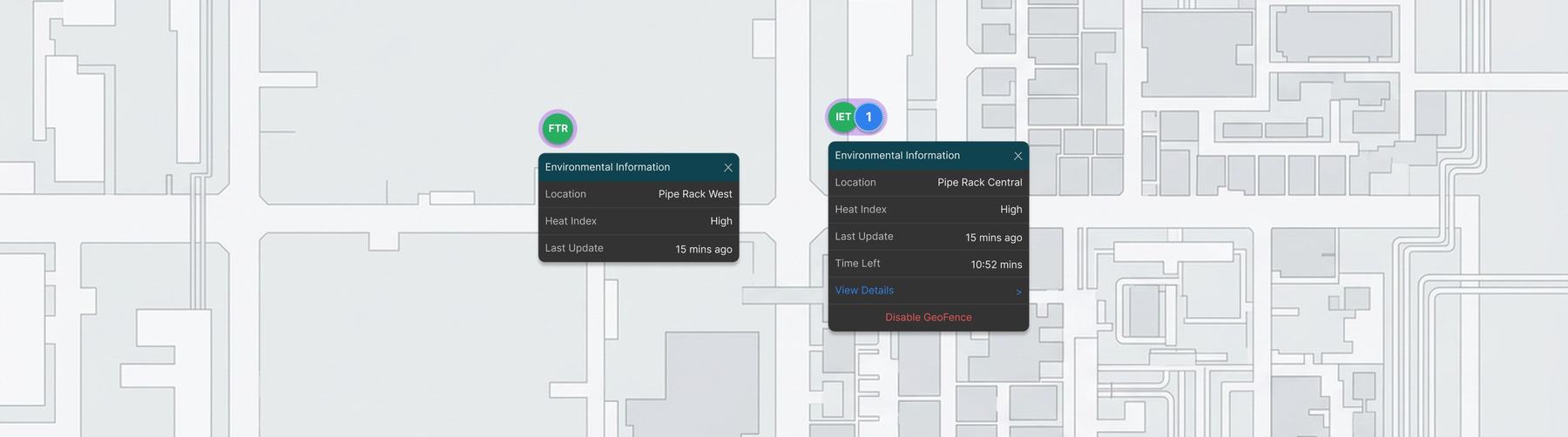Open the View Details link
This screenshot has height=437, width=1568.
coord(864,291)
